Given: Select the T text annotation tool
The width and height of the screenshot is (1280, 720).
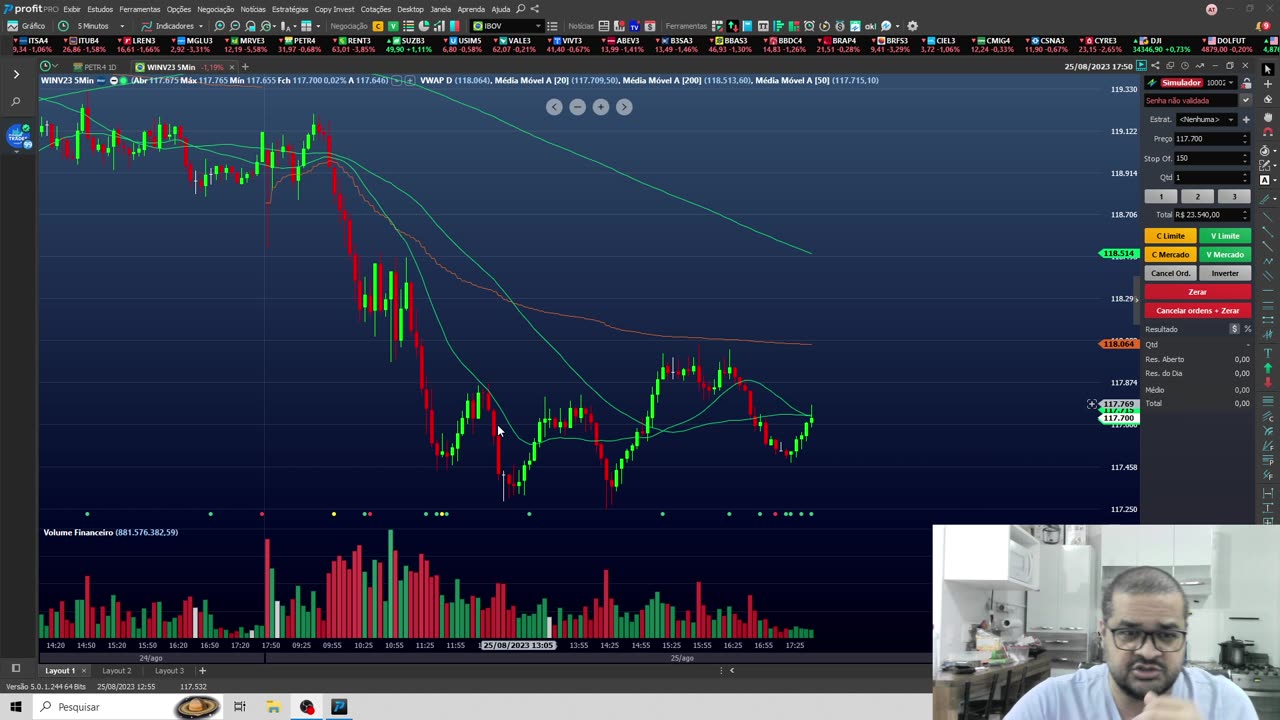Looking at the screenshot, I should [x=1268, y=352].
